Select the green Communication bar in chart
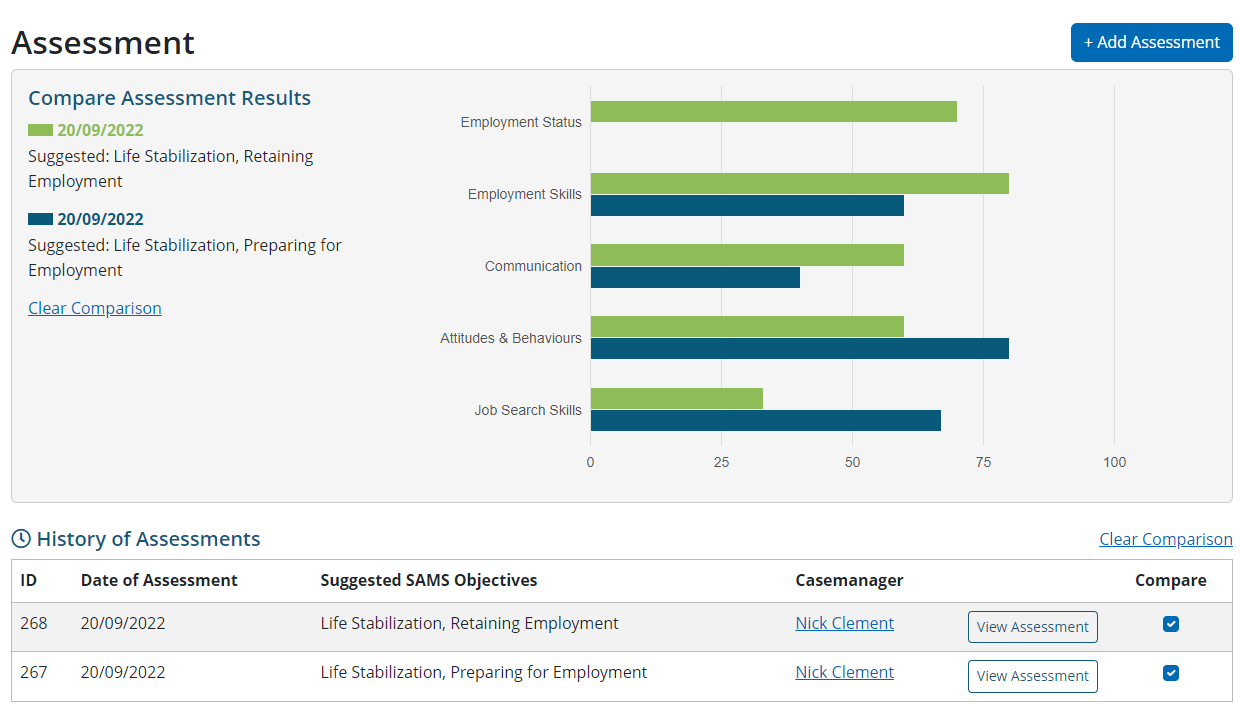1240x707 pixels. coord(747,255)
